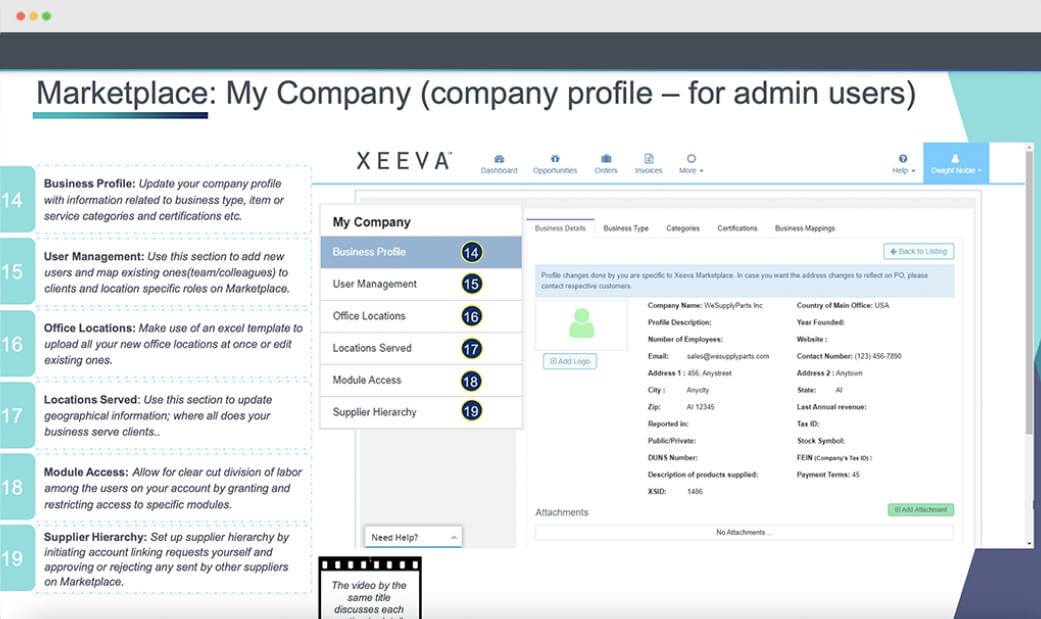Viewport: 1041px width, 619px height.
Task: Click the XEEVA logo
Action: click(x=404, y=161)
